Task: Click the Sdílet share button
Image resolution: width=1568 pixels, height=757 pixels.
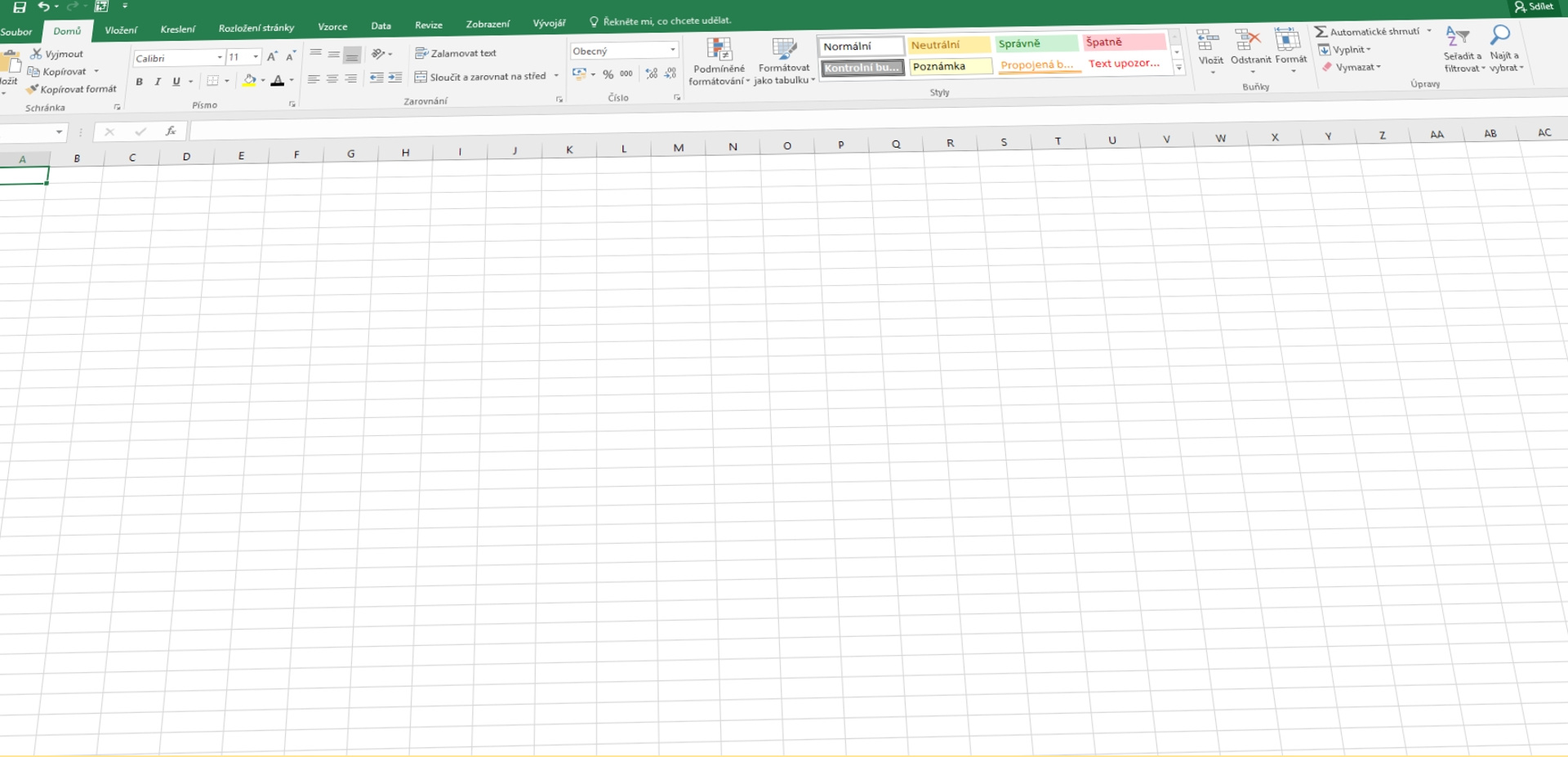Action: pyautogui.click(x=1534, y=7)
